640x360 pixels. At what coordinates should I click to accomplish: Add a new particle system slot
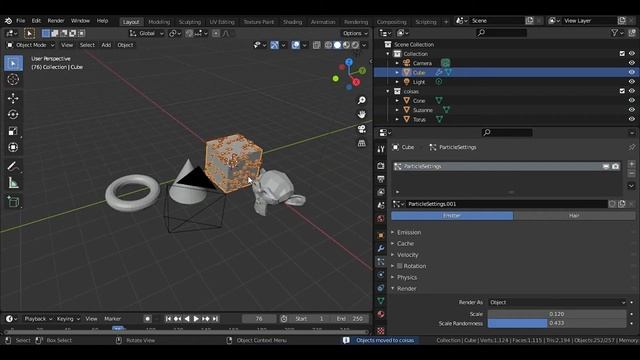(631, 164)
